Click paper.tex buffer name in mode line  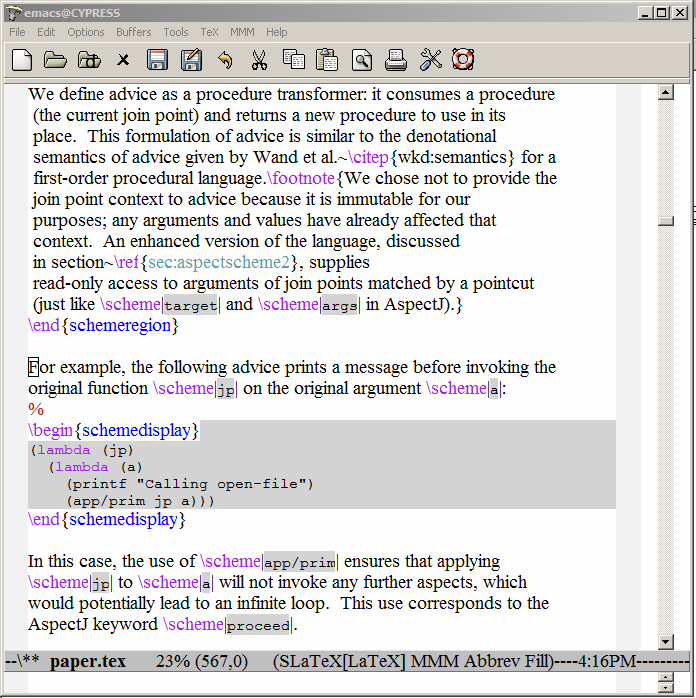(x=88, y=661)
